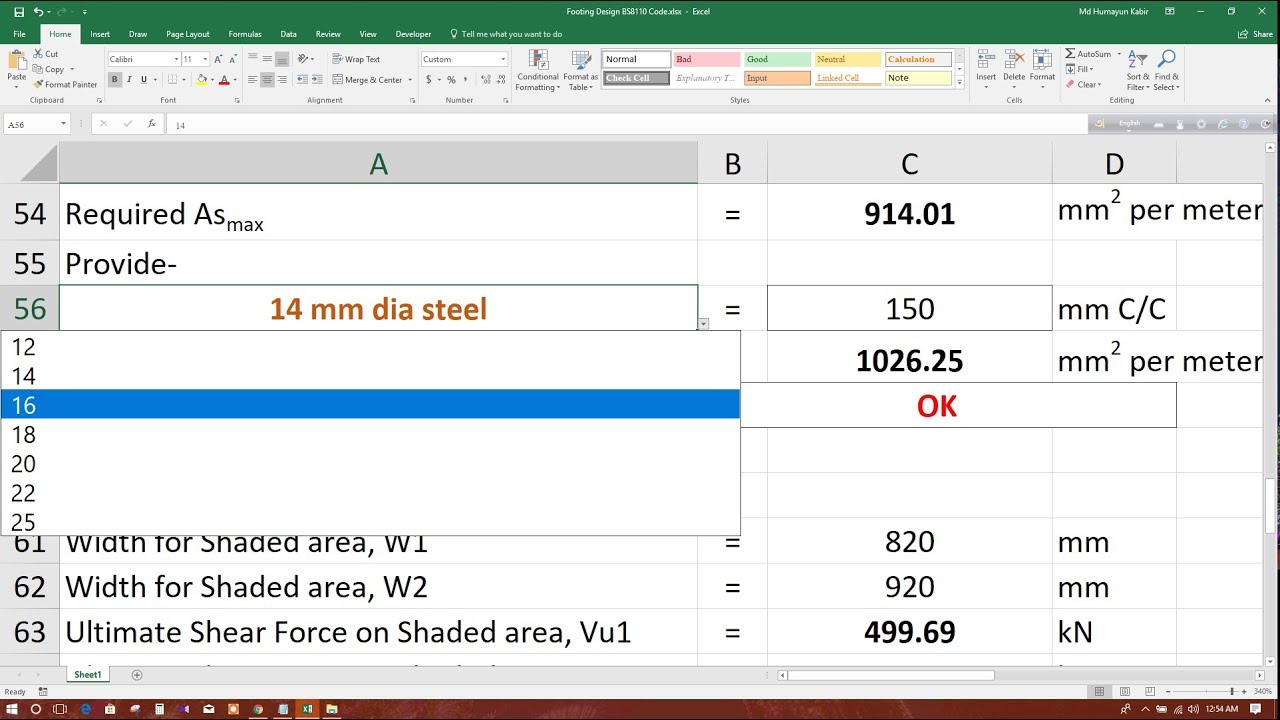Toggle Underline formatting

tap(144, 80)
